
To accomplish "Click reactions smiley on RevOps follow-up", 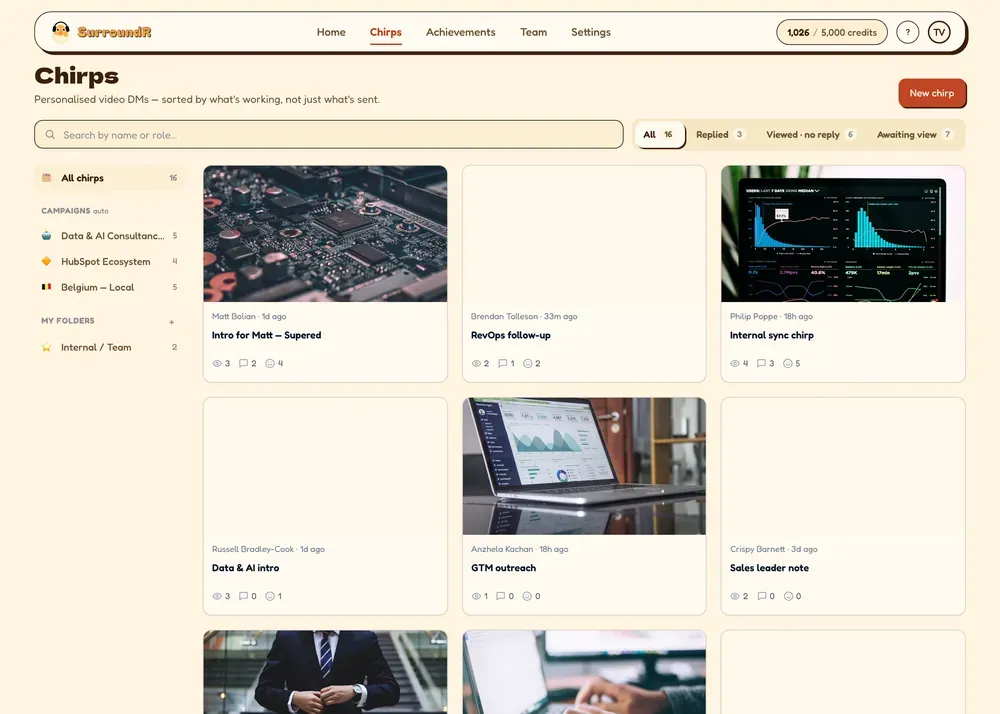I will coord(527,363).
